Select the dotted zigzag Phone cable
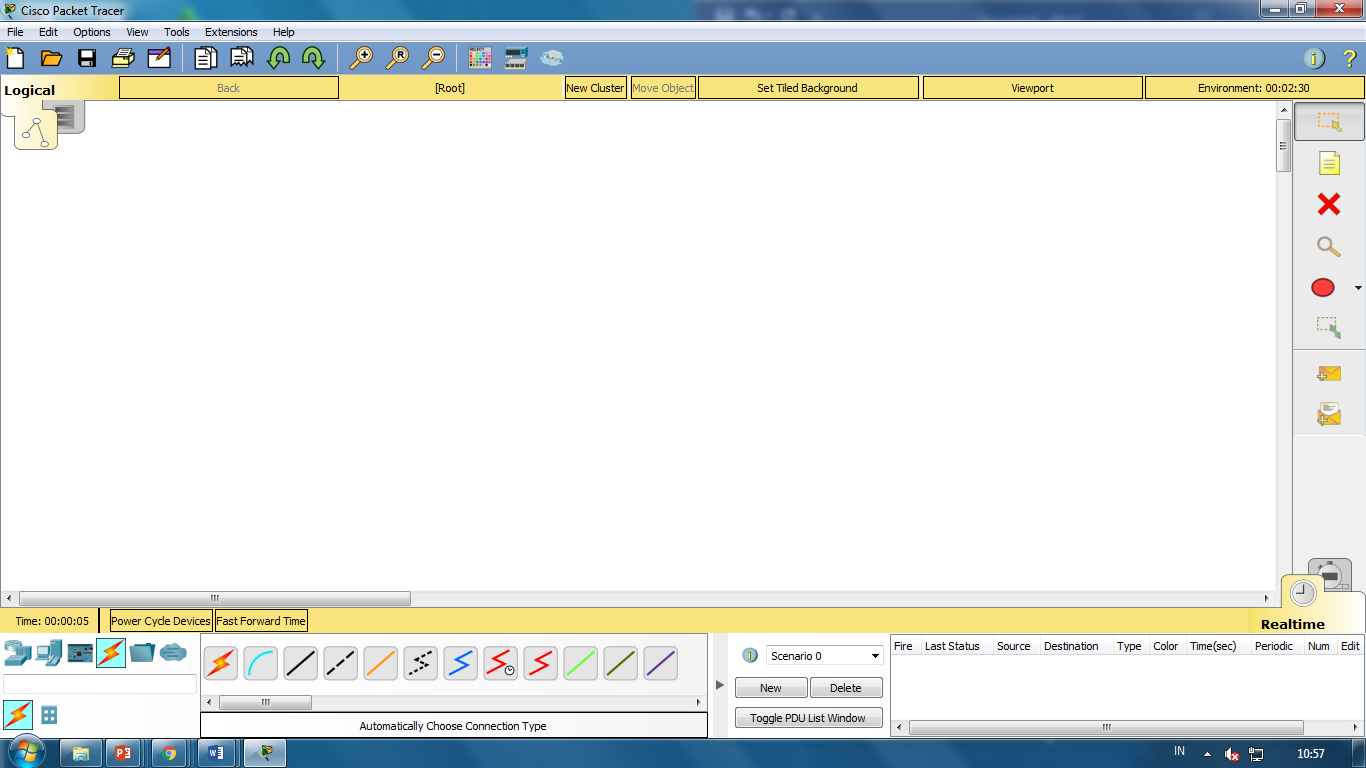 [421, 663]
